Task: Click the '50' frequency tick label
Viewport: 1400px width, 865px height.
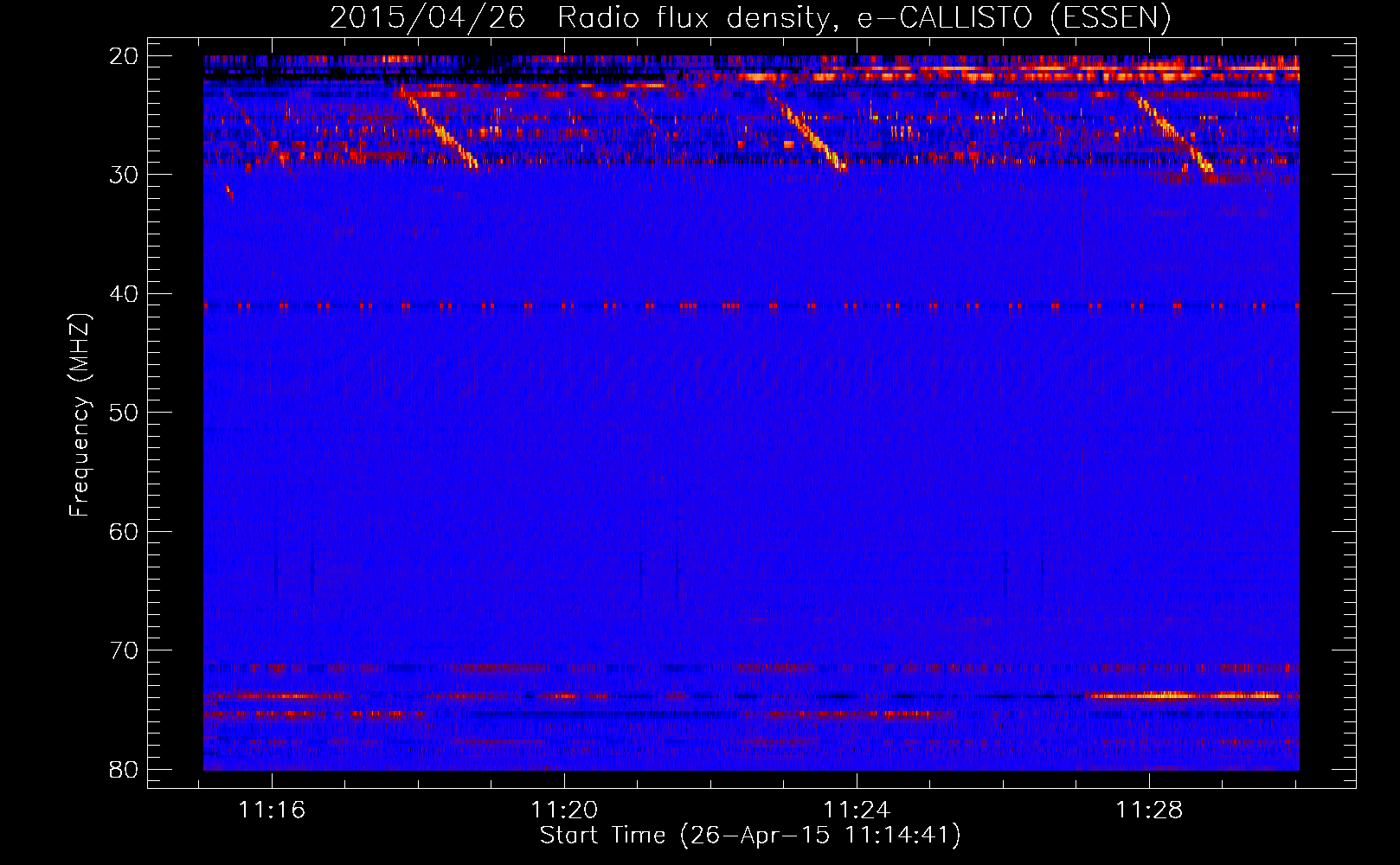Action: pyautogui.click(x=124, y=413)
